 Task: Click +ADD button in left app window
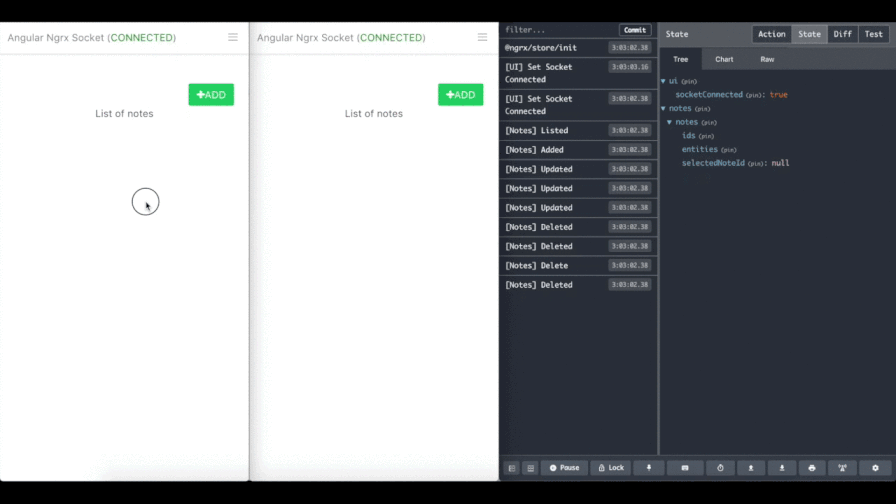pos(211,95)
